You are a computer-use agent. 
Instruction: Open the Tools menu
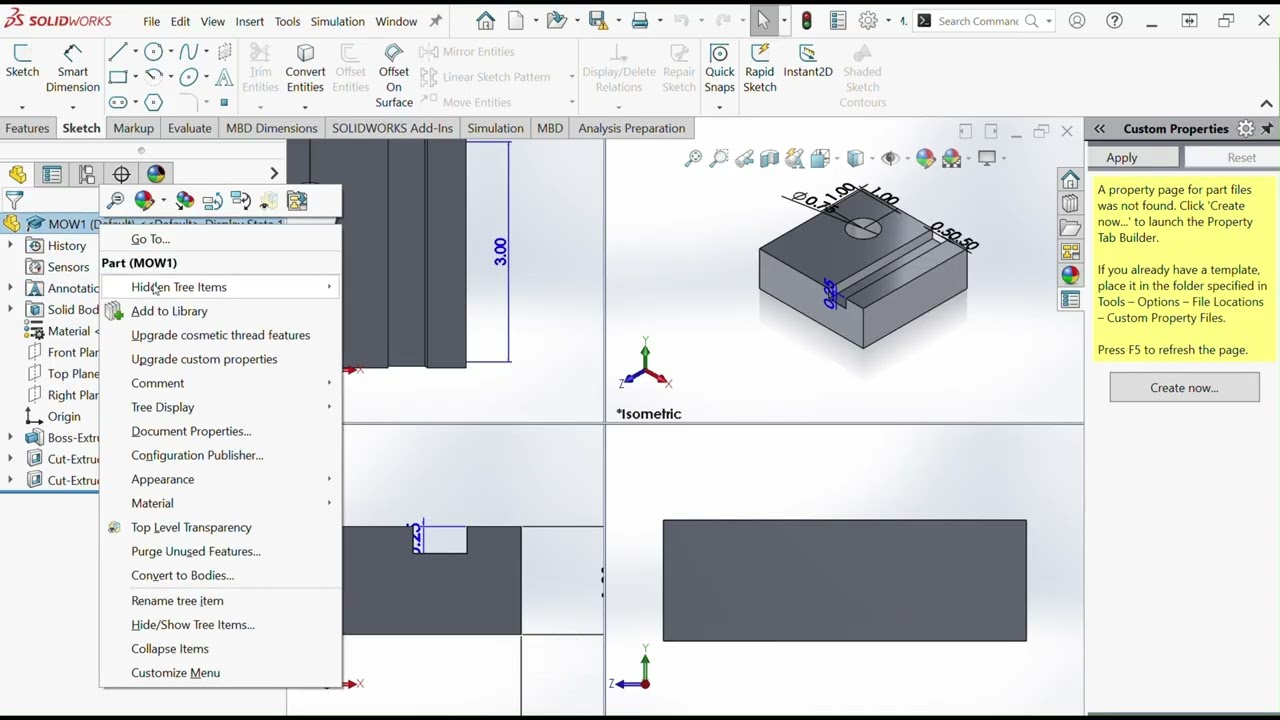pyautogui.click(x=287, y=21)
